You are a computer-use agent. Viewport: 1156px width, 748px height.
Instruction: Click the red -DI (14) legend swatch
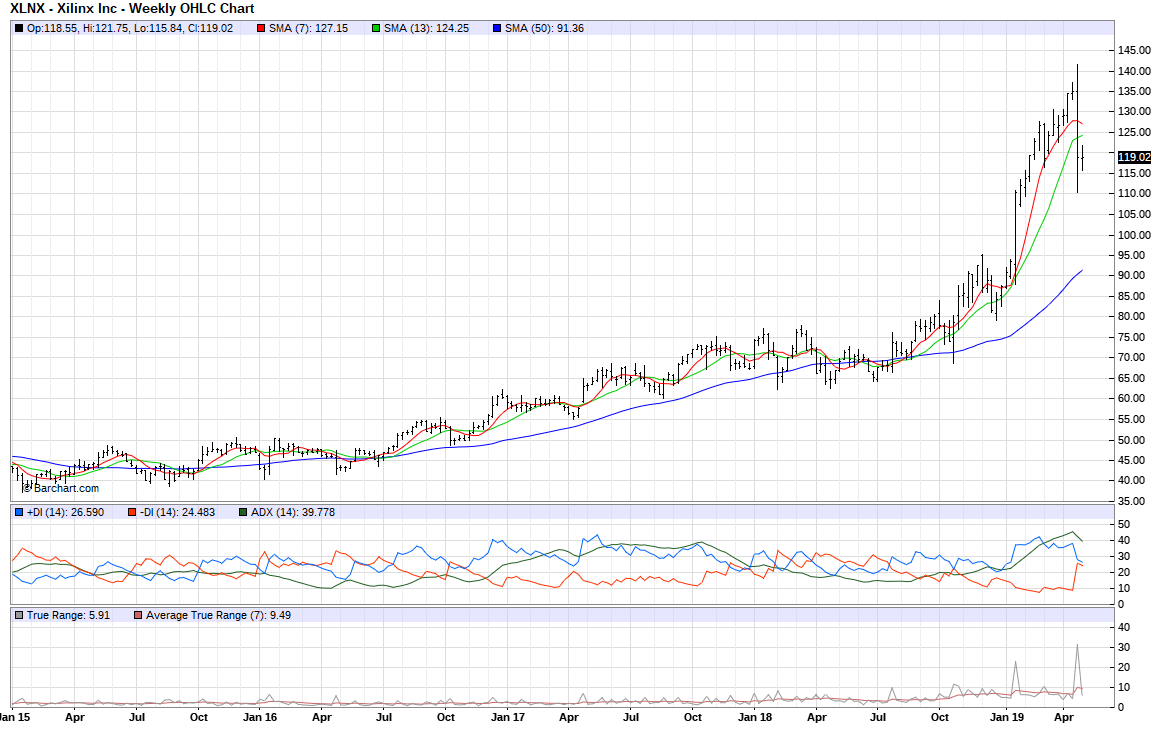(x=131, y=512)
